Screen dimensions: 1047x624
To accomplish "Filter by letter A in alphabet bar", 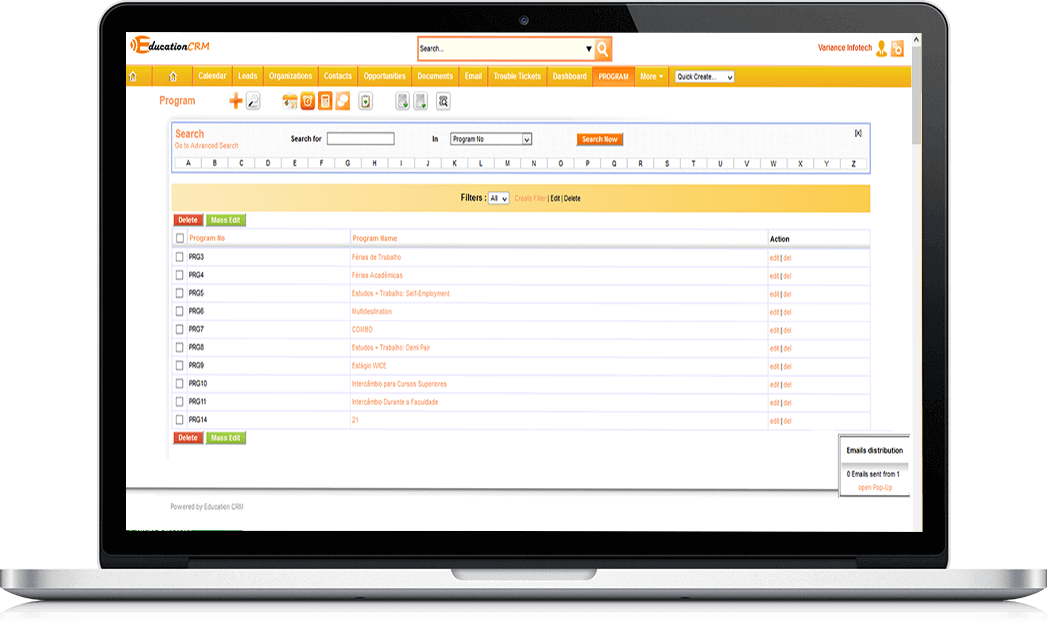I will click(x=188, y=164).
